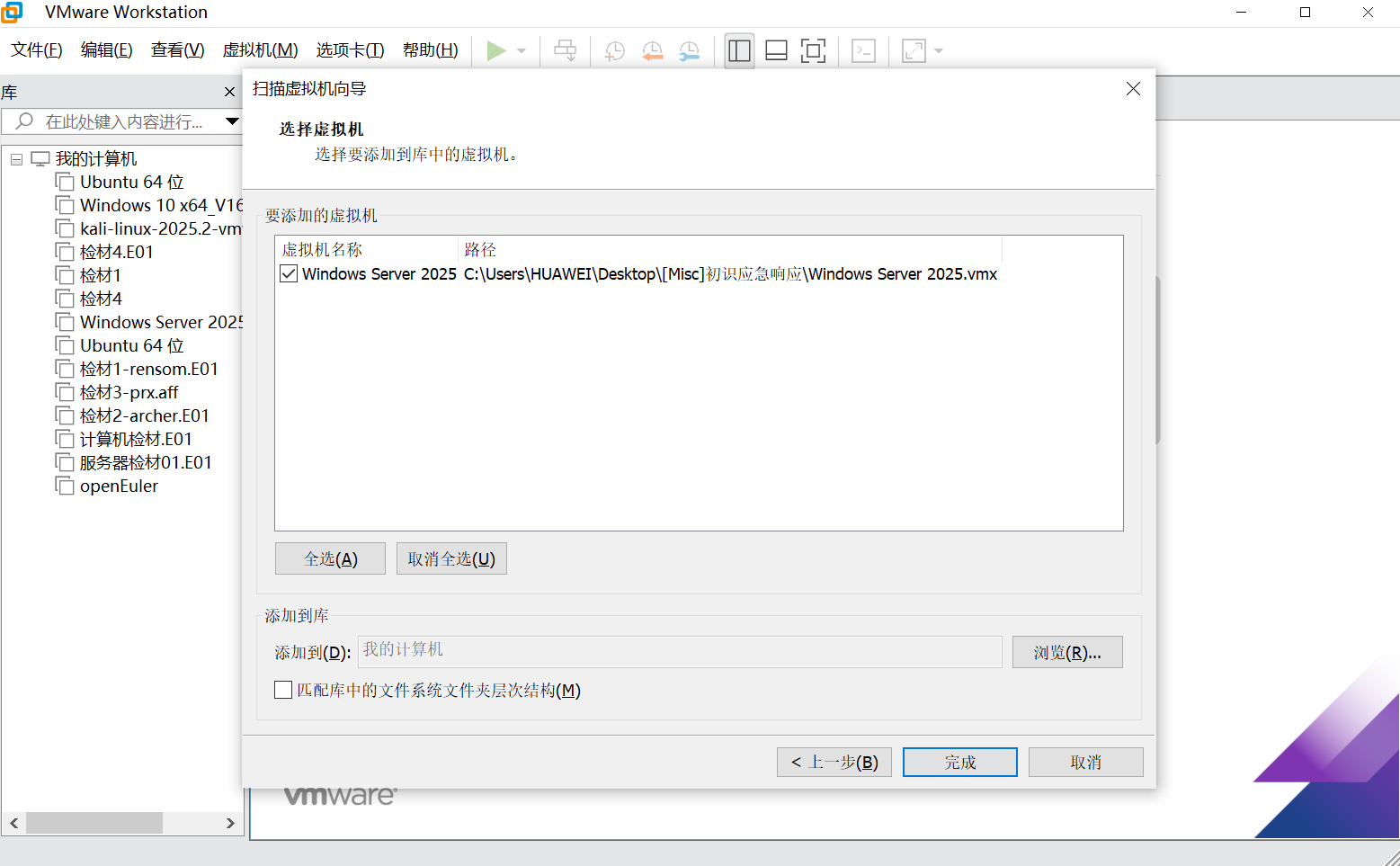
Task: Open the 选项卡(T) menu
Action: (x=351, y=50)
